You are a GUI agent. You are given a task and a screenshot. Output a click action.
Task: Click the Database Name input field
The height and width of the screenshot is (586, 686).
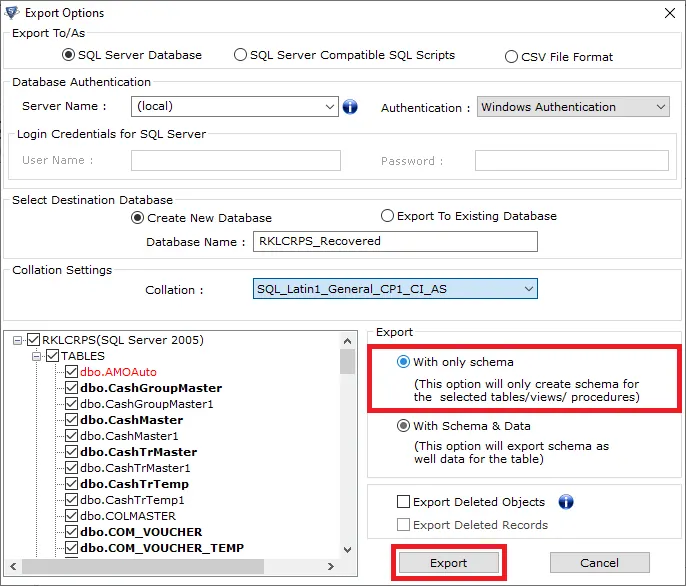tap(395, 241)
